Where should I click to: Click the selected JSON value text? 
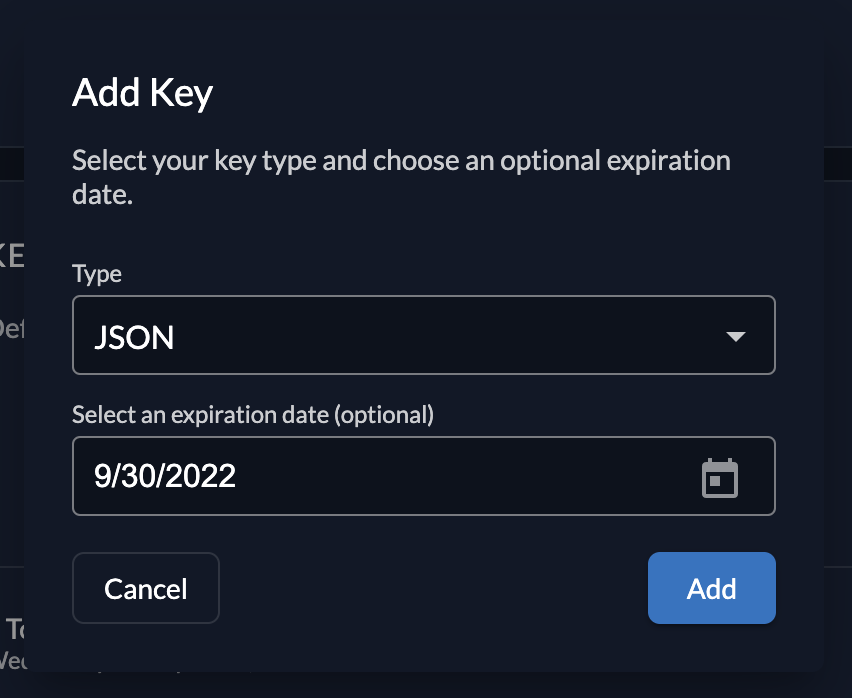[134, 338]
